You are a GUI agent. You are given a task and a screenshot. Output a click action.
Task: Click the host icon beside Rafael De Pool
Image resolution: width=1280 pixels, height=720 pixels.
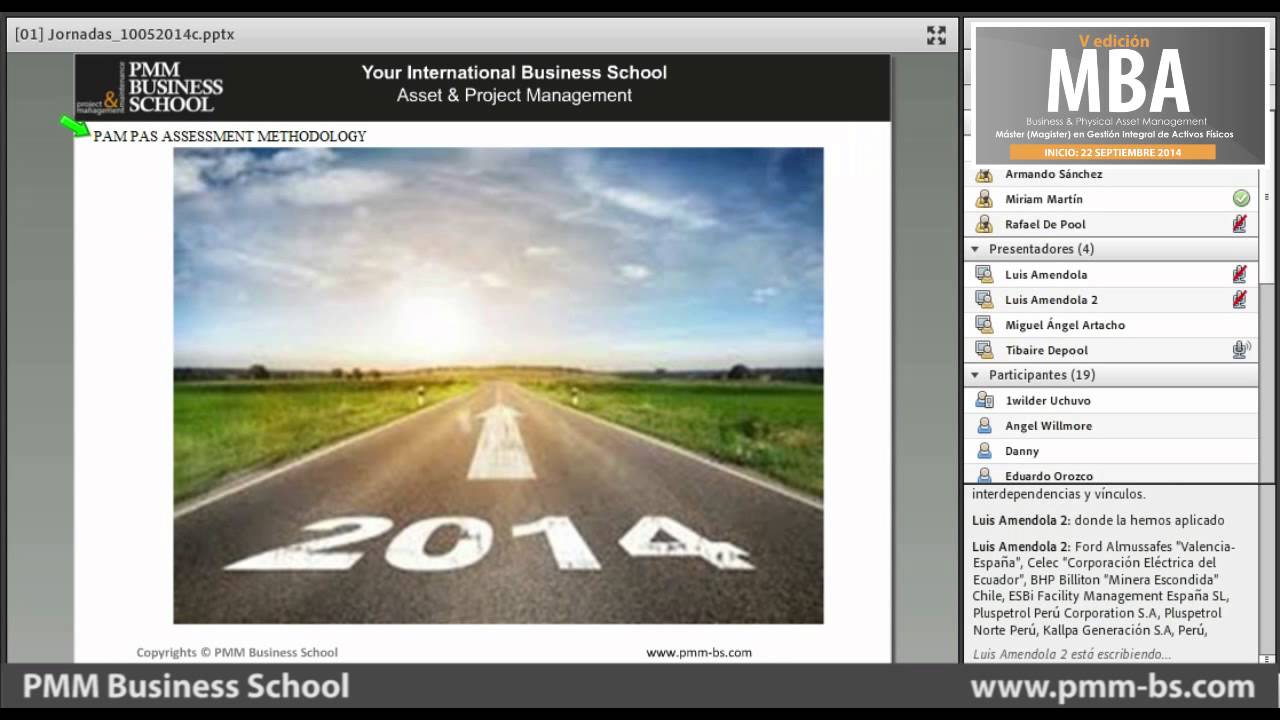click(x=984, y=224)
